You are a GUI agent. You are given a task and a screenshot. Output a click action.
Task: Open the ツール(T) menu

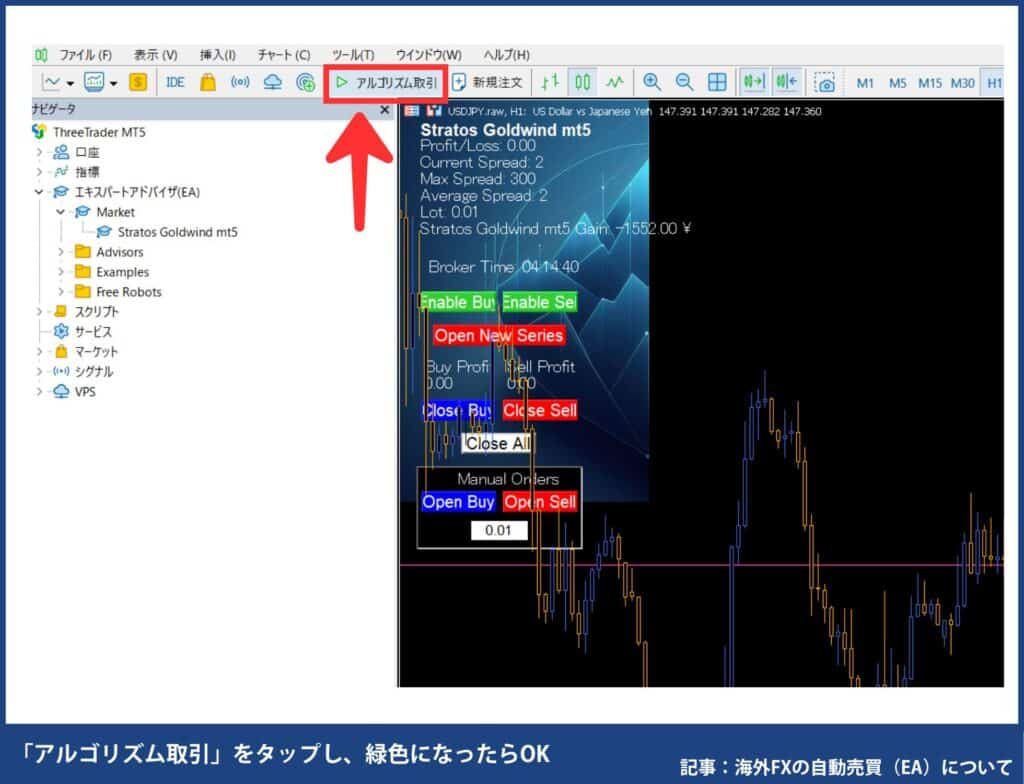pos(353,55)
